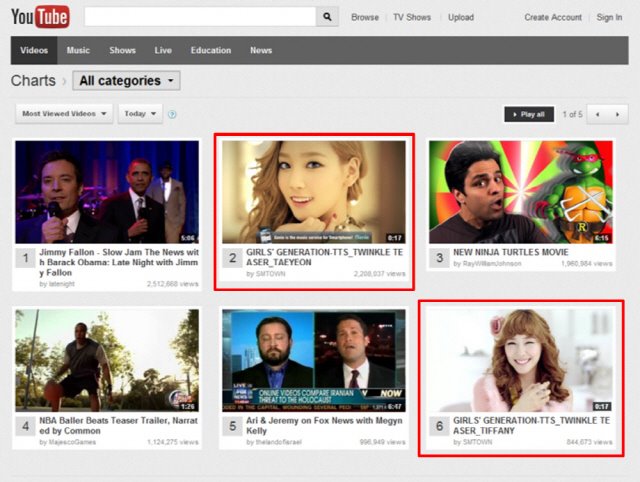
Task: Open the NBA Baller Beats thumbnail
Action: (107, 360)
